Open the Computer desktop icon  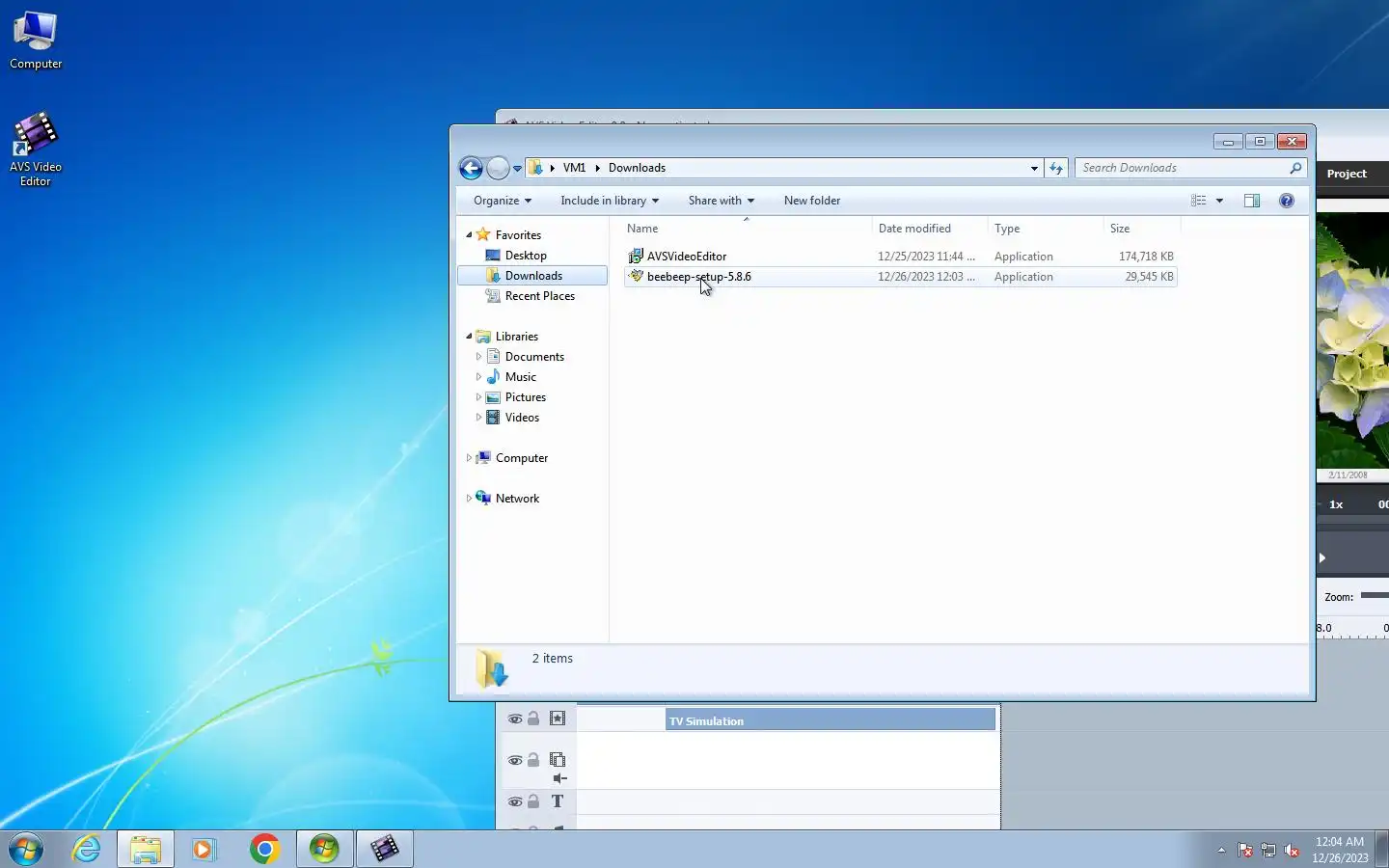point(36,41)
